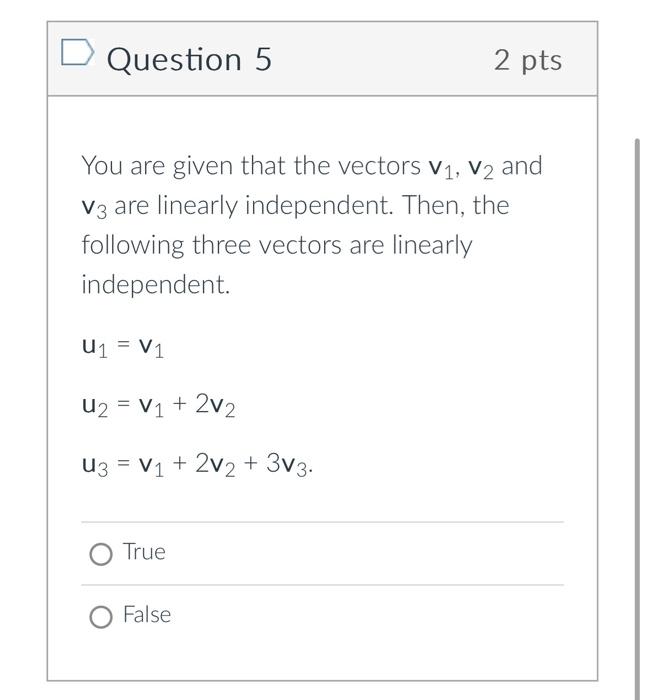Click the bold v3 starting the second line

click(94, 208)
